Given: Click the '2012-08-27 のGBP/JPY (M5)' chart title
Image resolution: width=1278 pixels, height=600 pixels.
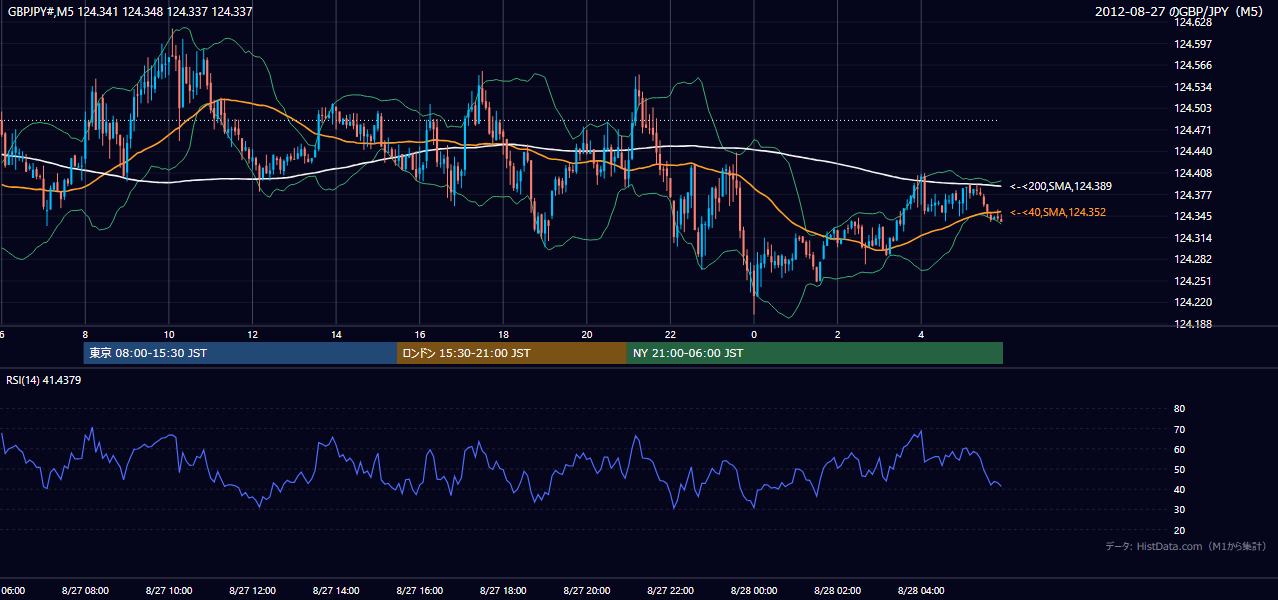Looking at the screenshot, I should click(x=1179, y=12).
